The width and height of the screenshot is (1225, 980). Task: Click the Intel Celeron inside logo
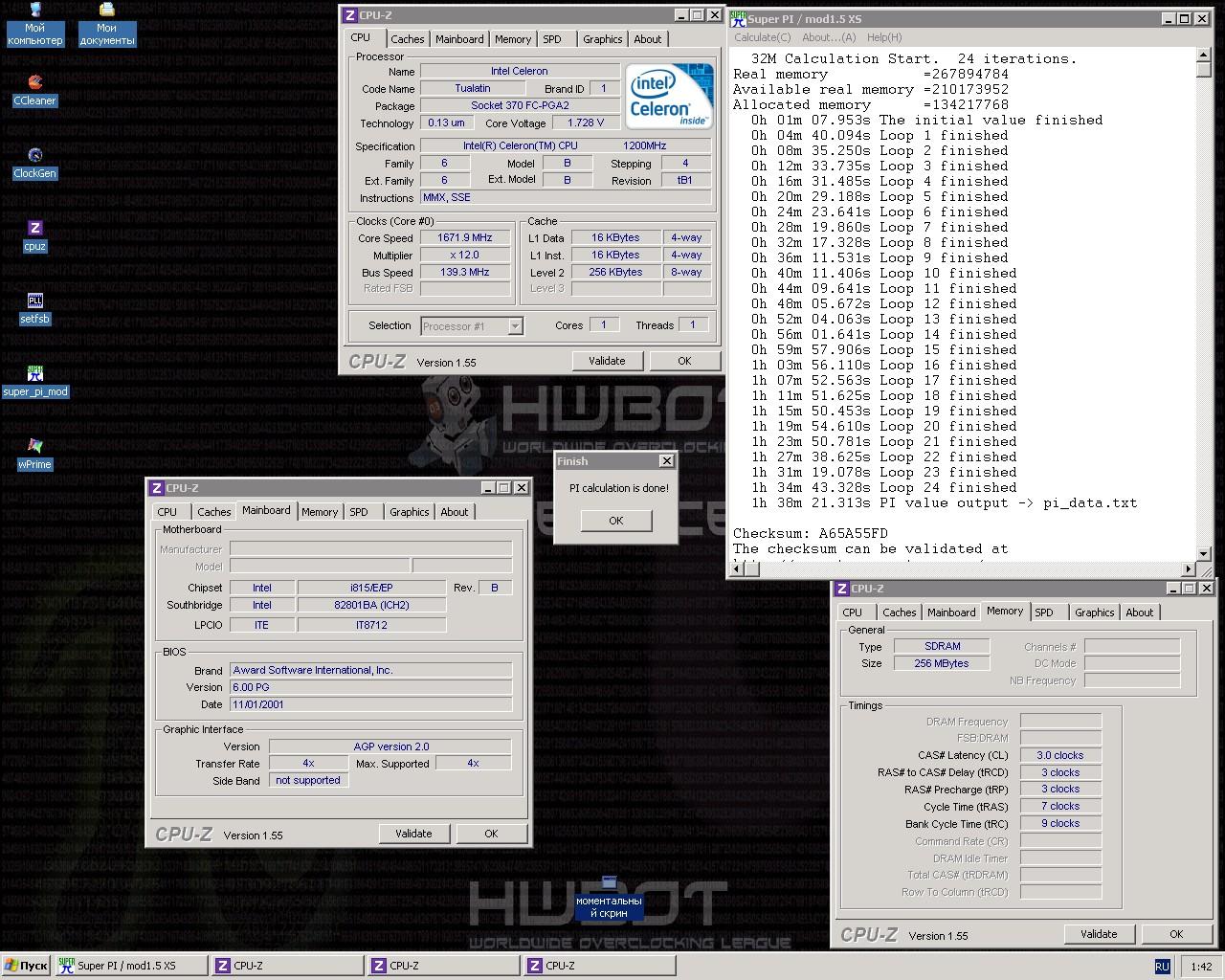pyautogui.click(x=670, y=96)
